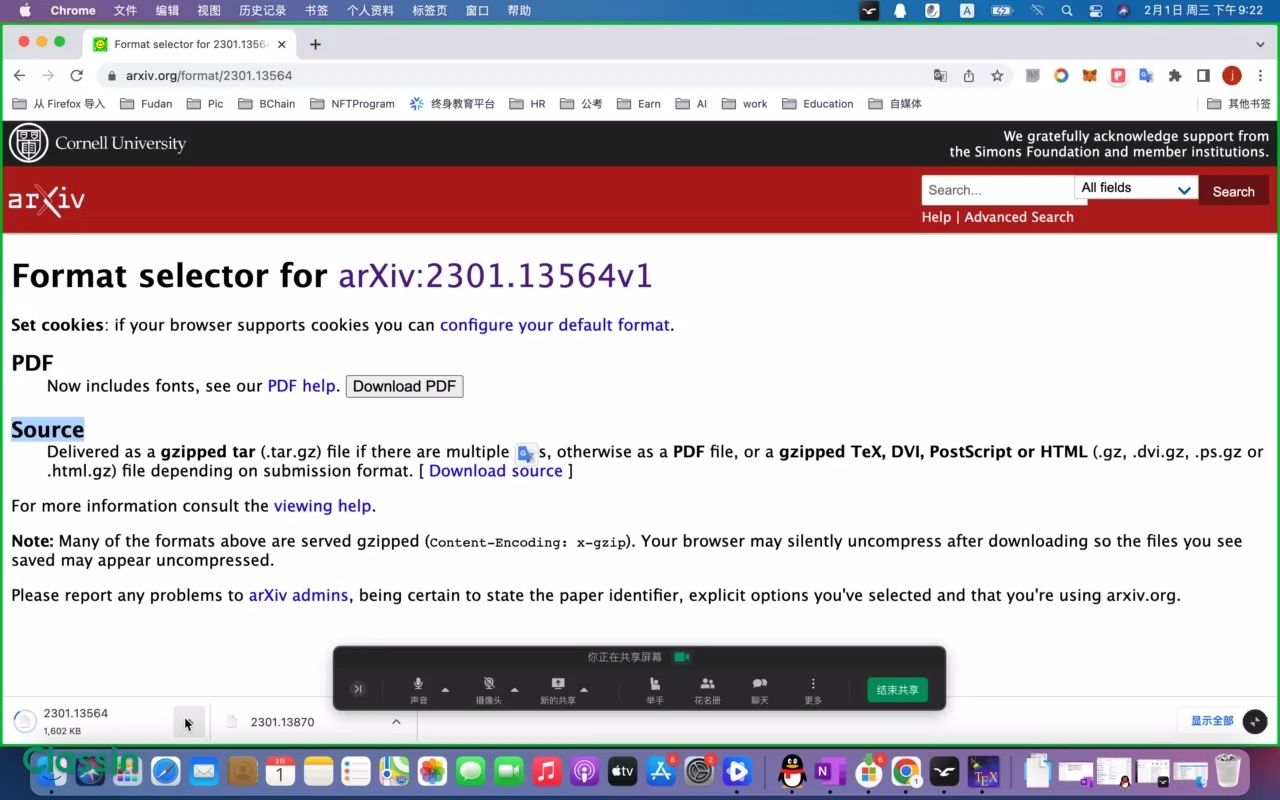Show all downloads with 显示全部
Screen dimensions: 1280x800
[x=1212, y=721]
